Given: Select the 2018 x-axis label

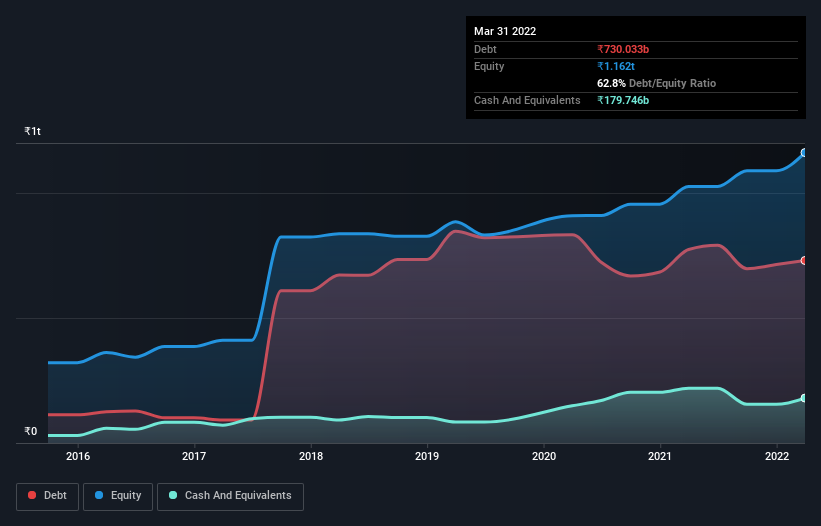Looking at the screenshot, I should [311, 456].
